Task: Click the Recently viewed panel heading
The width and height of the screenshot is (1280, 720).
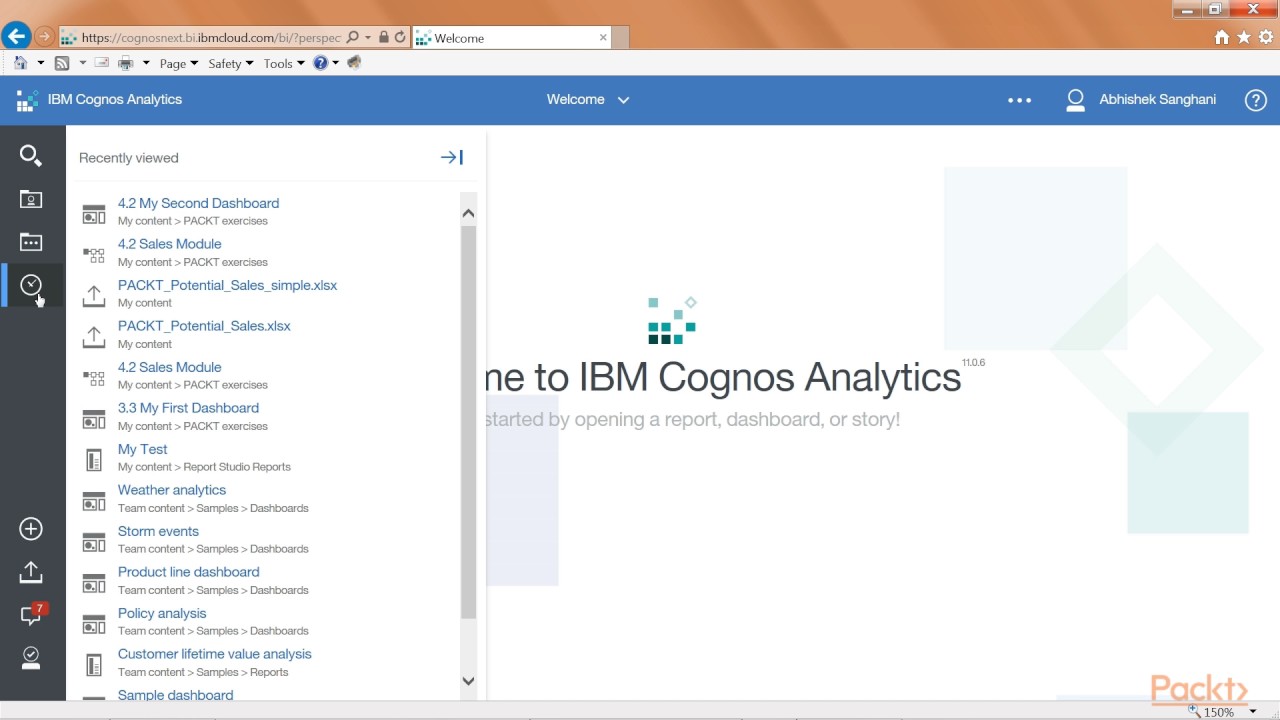Action: 129,158
